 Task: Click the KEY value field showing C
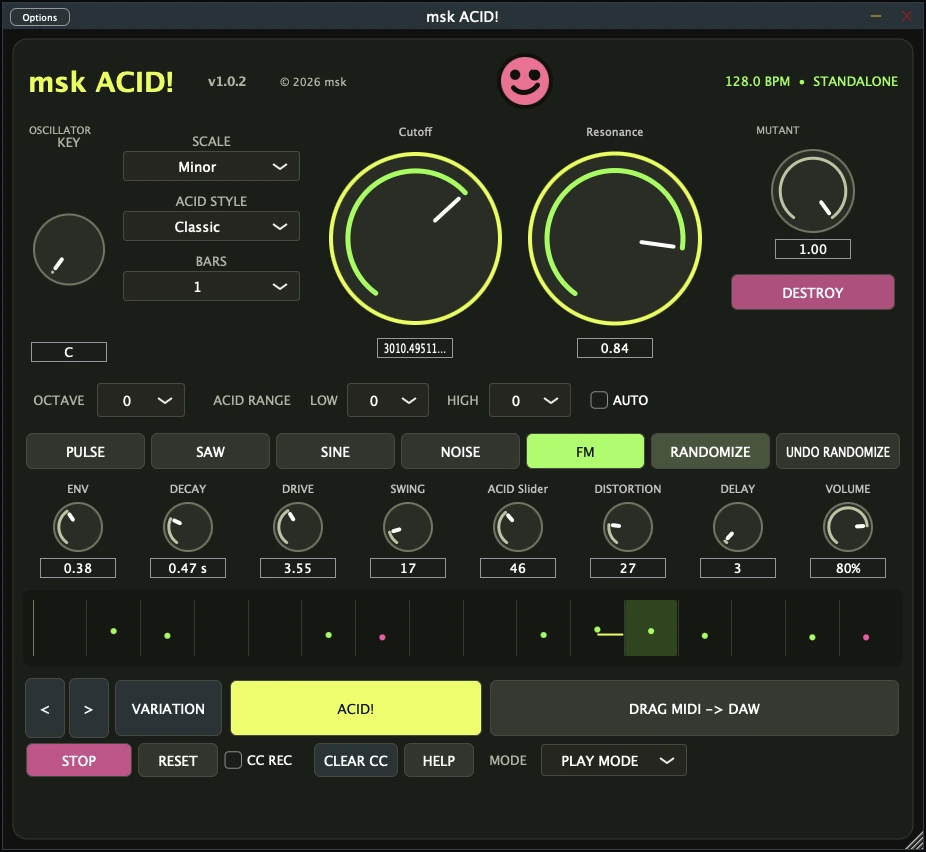click(69, 352)
